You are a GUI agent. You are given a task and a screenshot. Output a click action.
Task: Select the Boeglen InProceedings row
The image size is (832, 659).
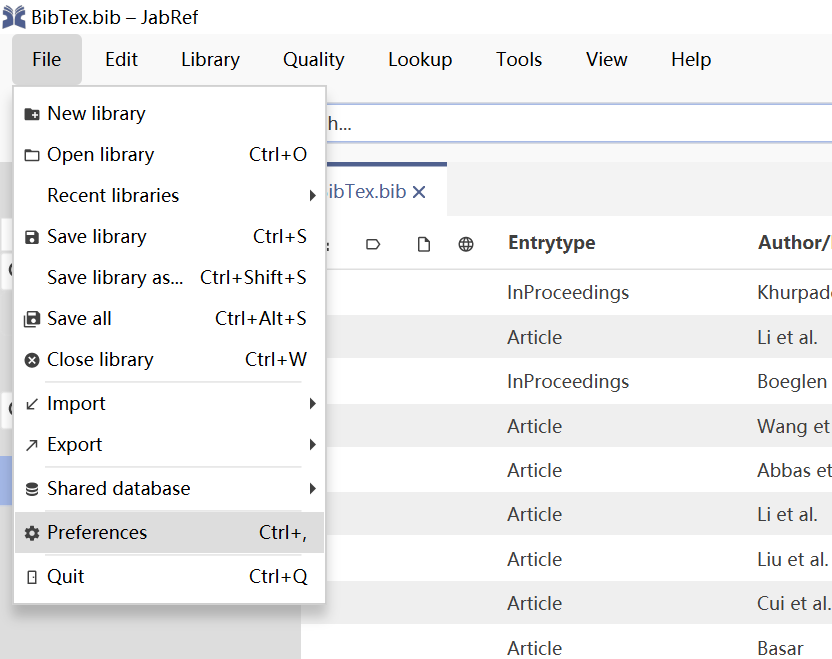pyautogui.click(x=568, y=381)
